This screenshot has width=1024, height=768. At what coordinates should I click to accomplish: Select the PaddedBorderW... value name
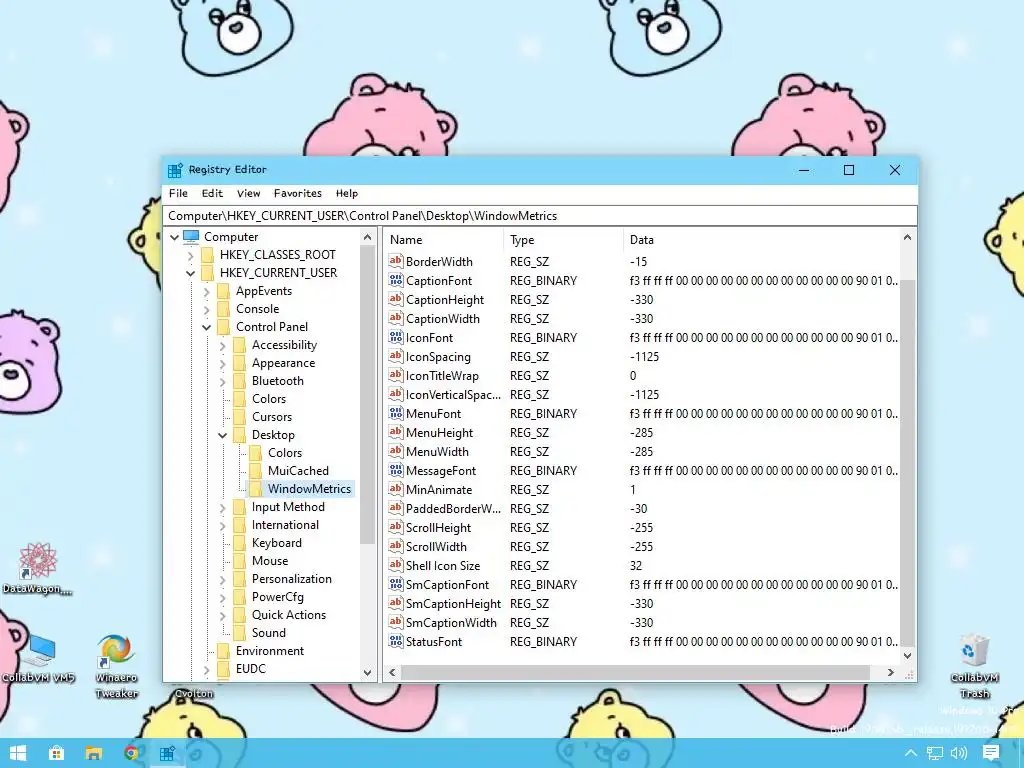click(453, 509)
